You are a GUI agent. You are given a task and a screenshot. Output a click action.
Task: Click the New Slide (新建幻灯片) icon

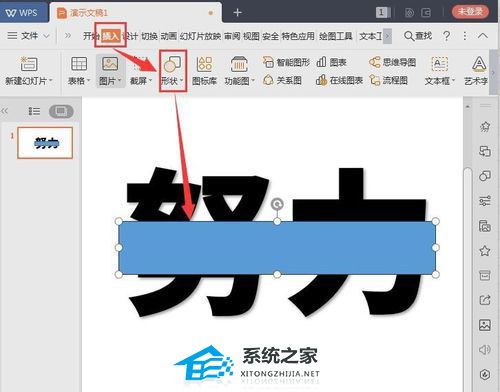click(29, 64)
